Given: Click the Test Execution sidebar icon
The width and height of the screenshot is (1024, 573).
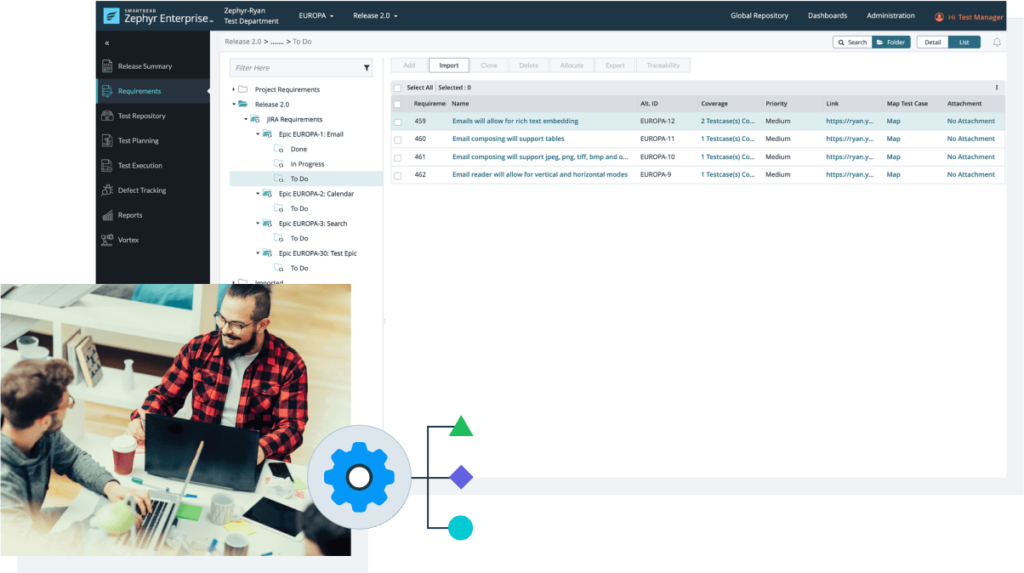Looking at the screenshot, I should (107, 165).
